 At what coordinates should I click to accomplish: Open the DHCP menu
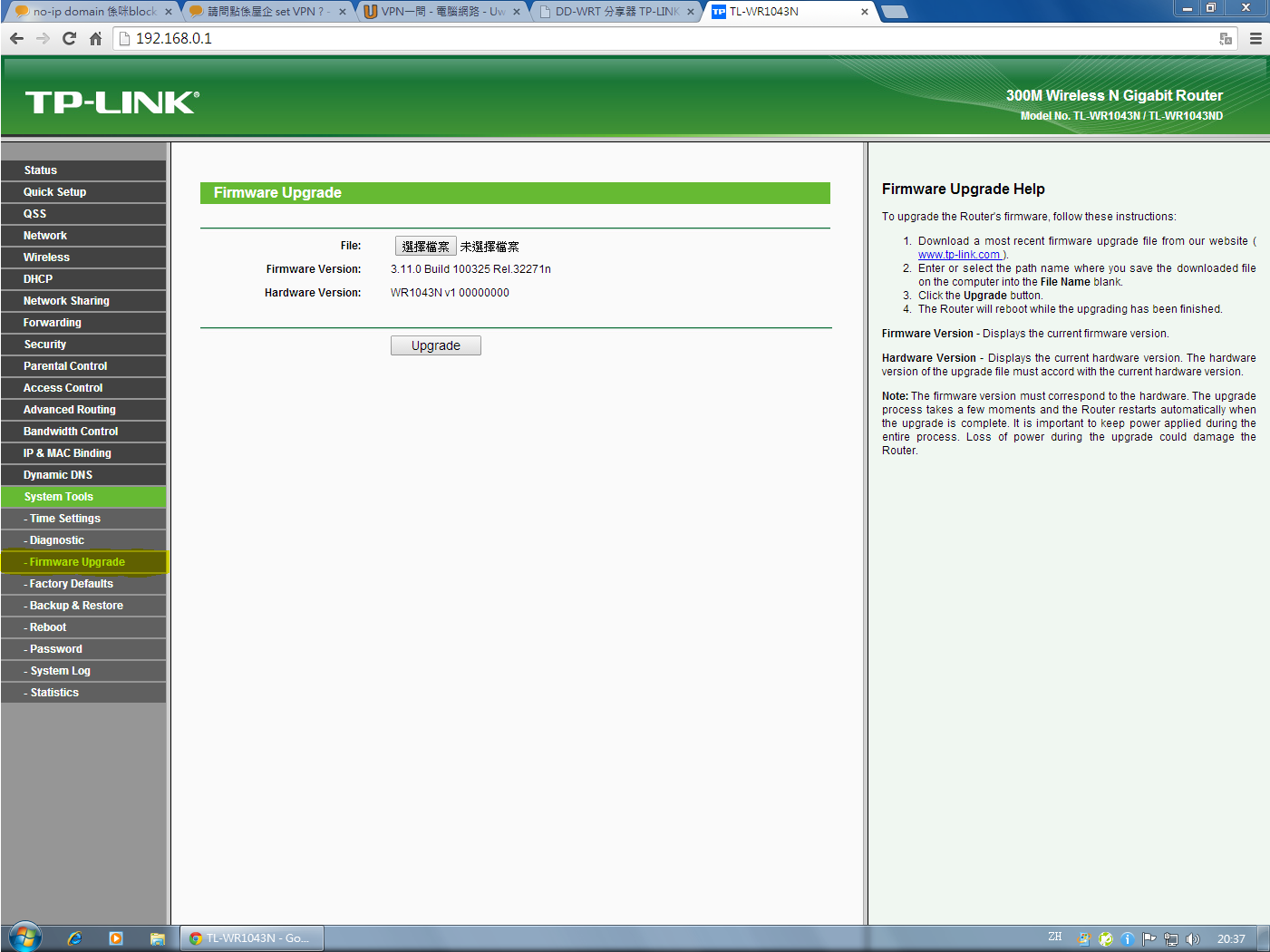point(83,279)
